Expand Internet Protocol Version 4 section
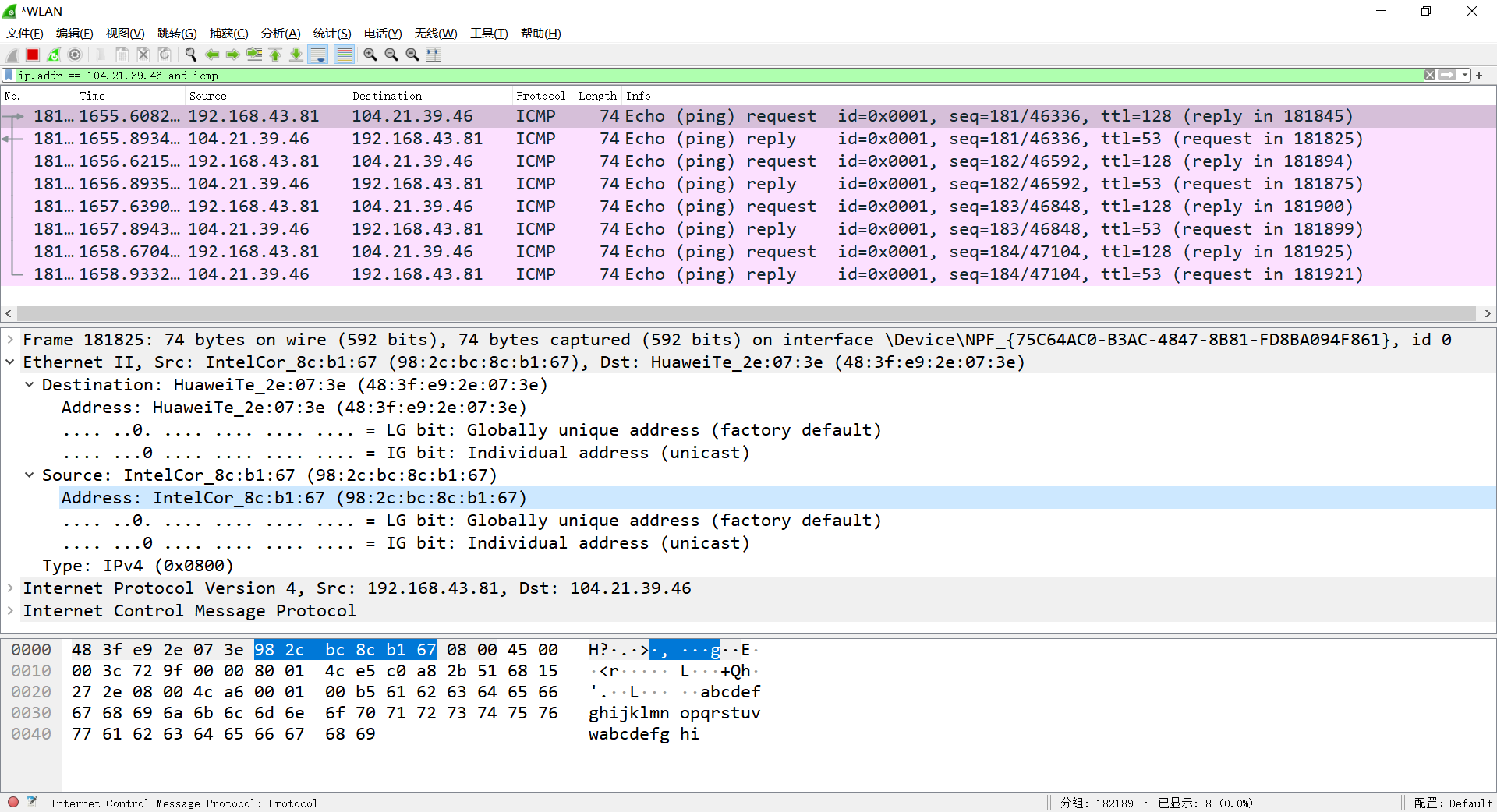Screen dimensions: 1497x812 point(10,588)
